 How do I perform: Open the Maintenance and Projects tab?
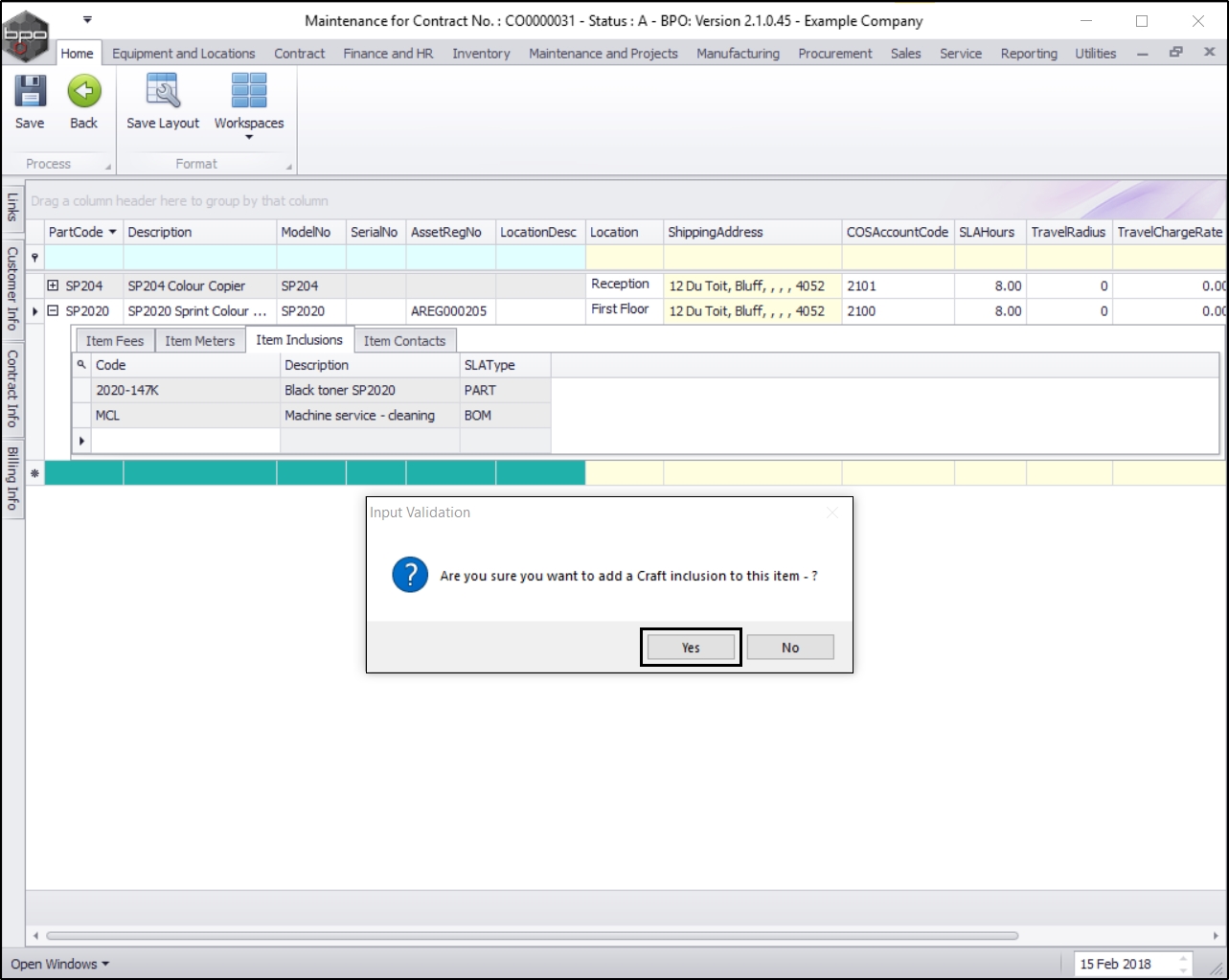(603, 54)
